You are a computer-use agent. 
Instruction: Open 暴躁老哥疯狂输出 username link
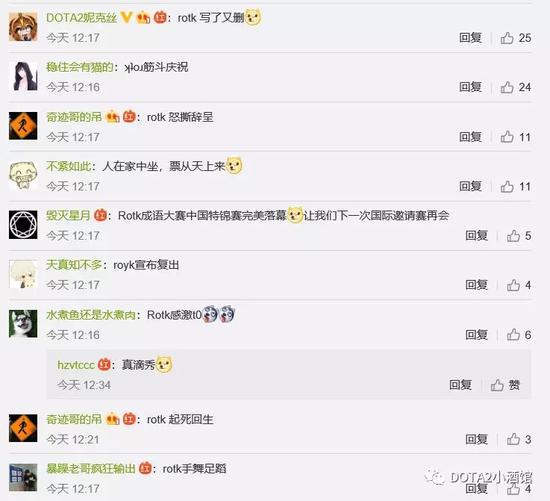point(91,469)
